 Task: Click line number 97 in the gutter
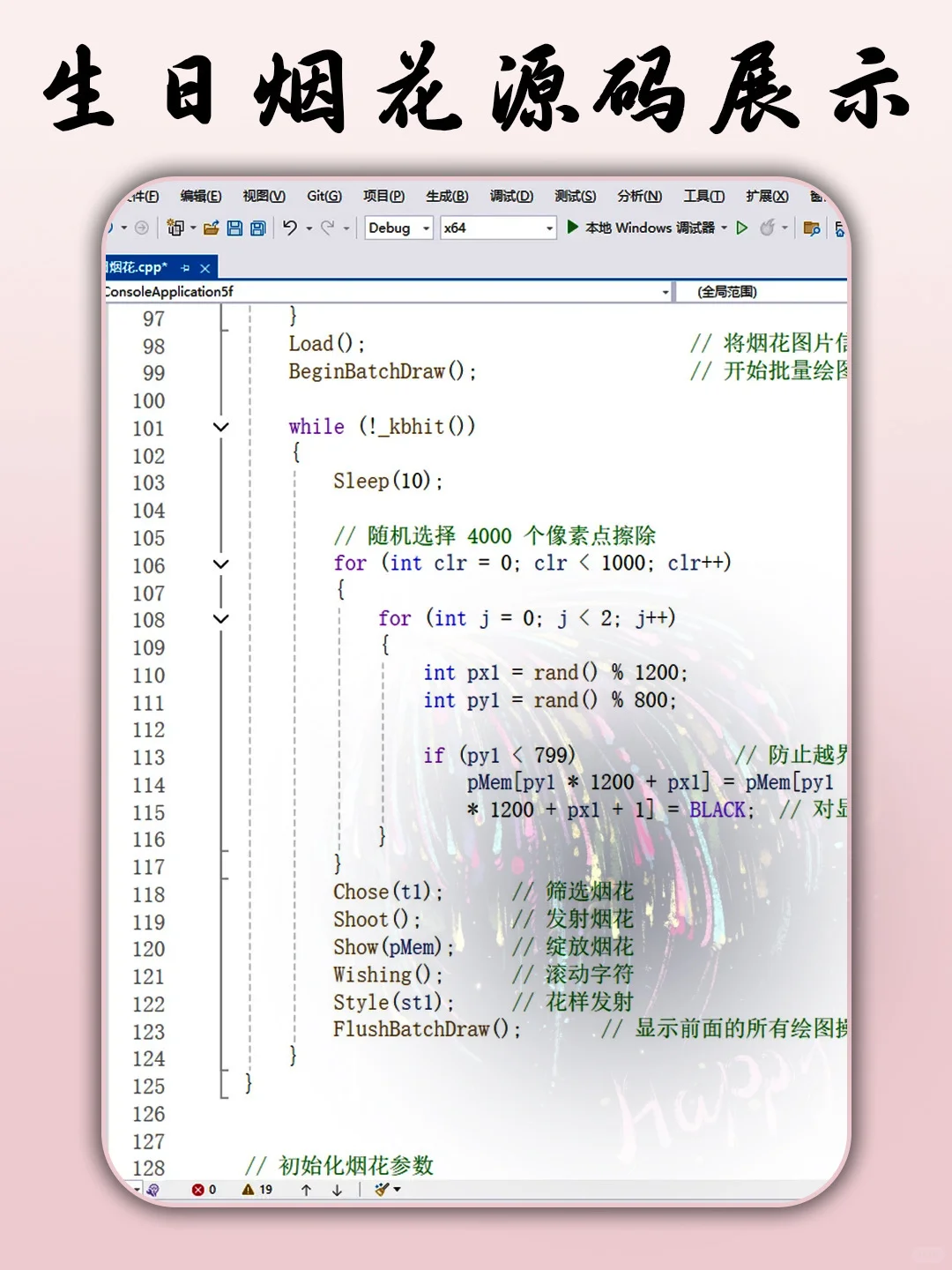[153, 318]
